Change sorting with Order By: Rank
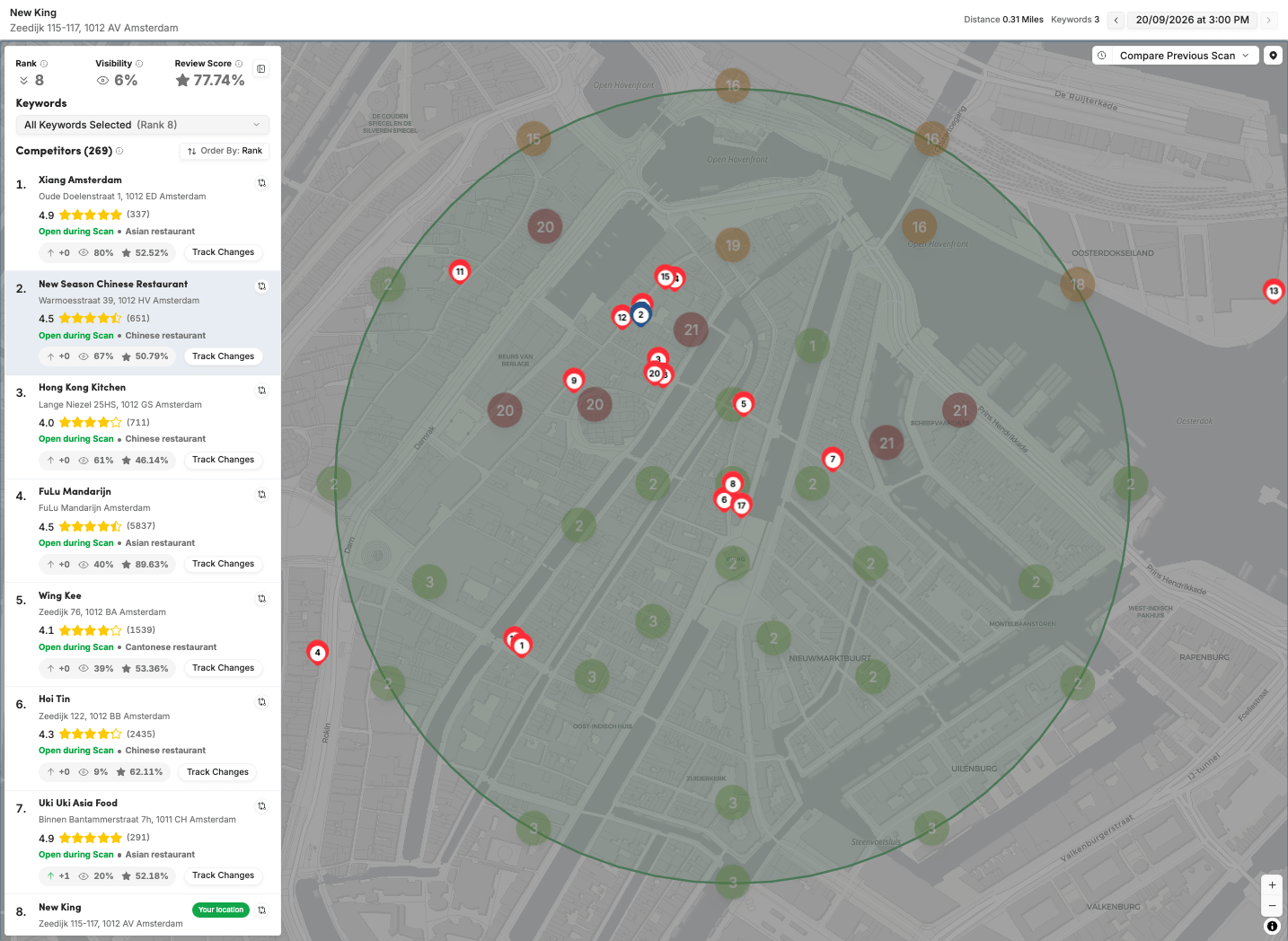This screenshot has width=1288, height=941. (x=225, y=151)
